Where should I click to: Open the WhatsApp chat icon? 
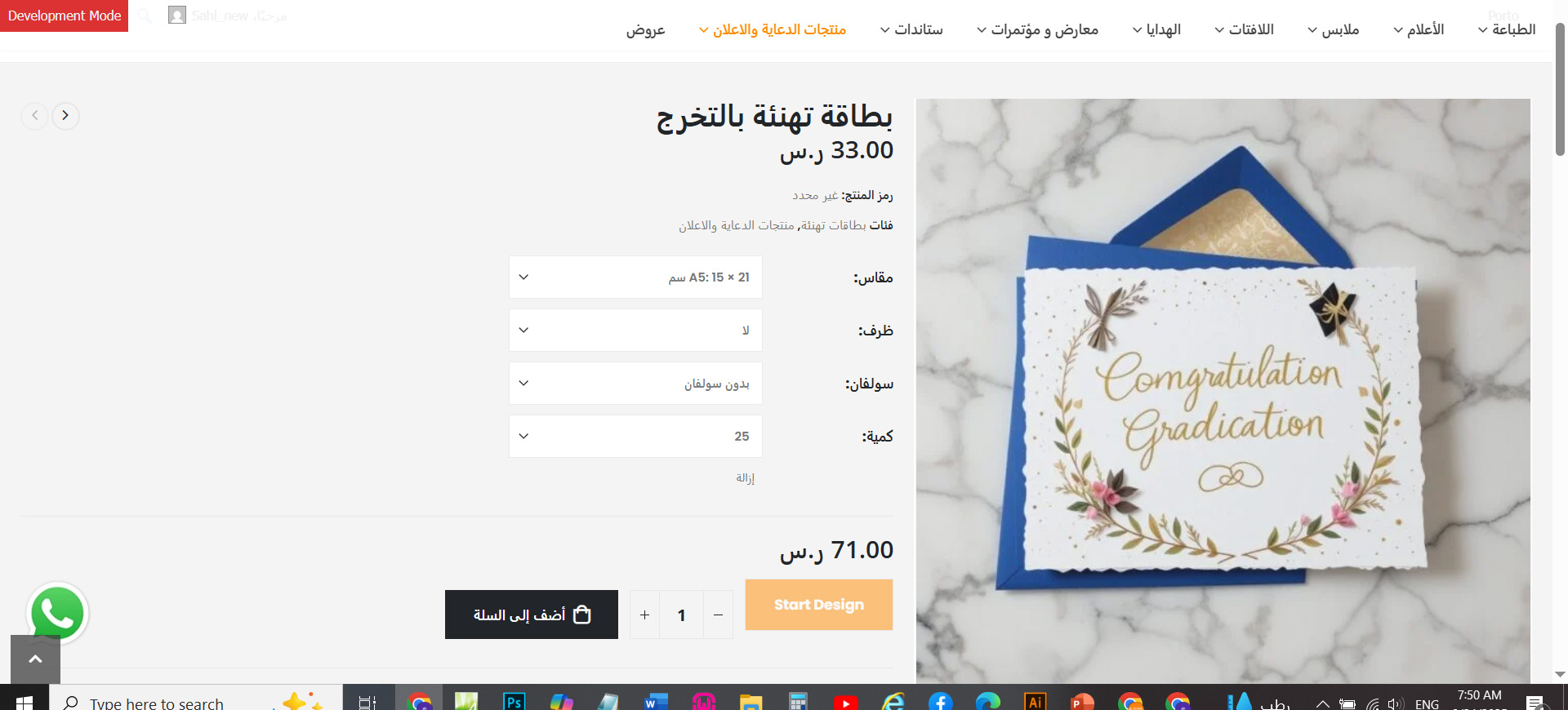click(x=57, y=613)
